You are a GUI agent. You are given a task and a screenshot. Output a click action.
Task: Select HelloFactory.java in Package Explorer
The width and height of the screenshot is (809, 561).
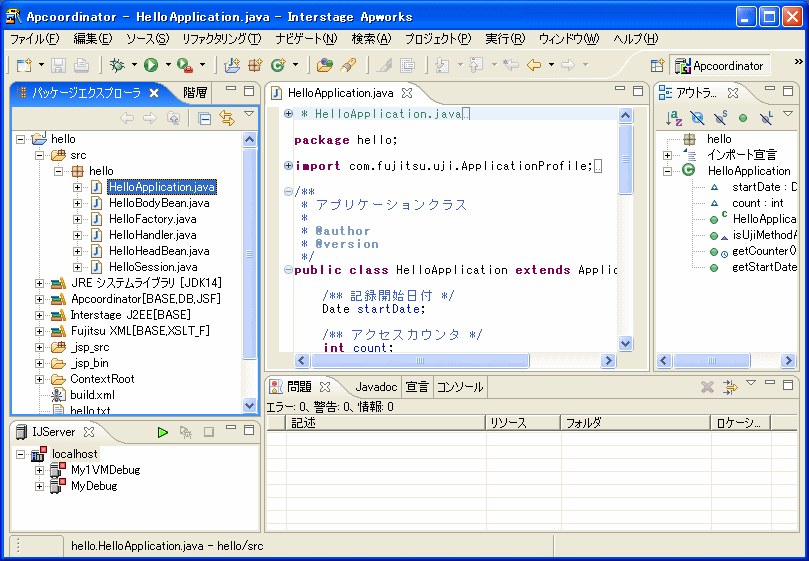point(153,219)
